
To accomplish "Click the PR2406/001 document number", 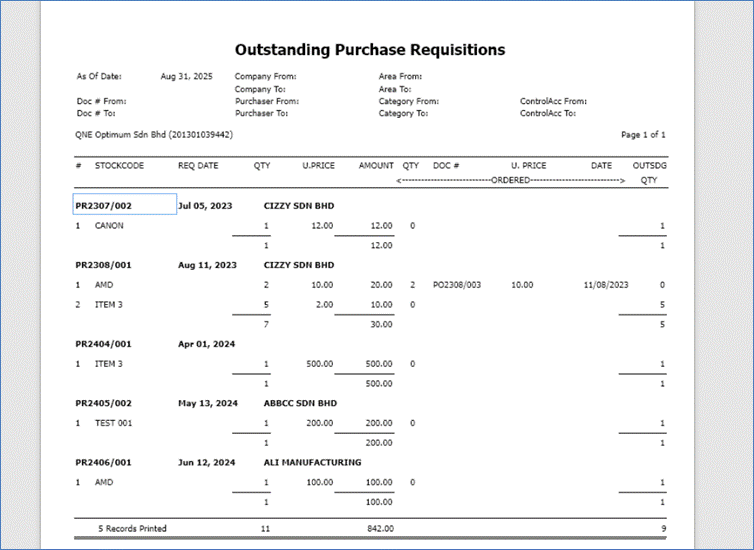I will [x=104, y=462].
